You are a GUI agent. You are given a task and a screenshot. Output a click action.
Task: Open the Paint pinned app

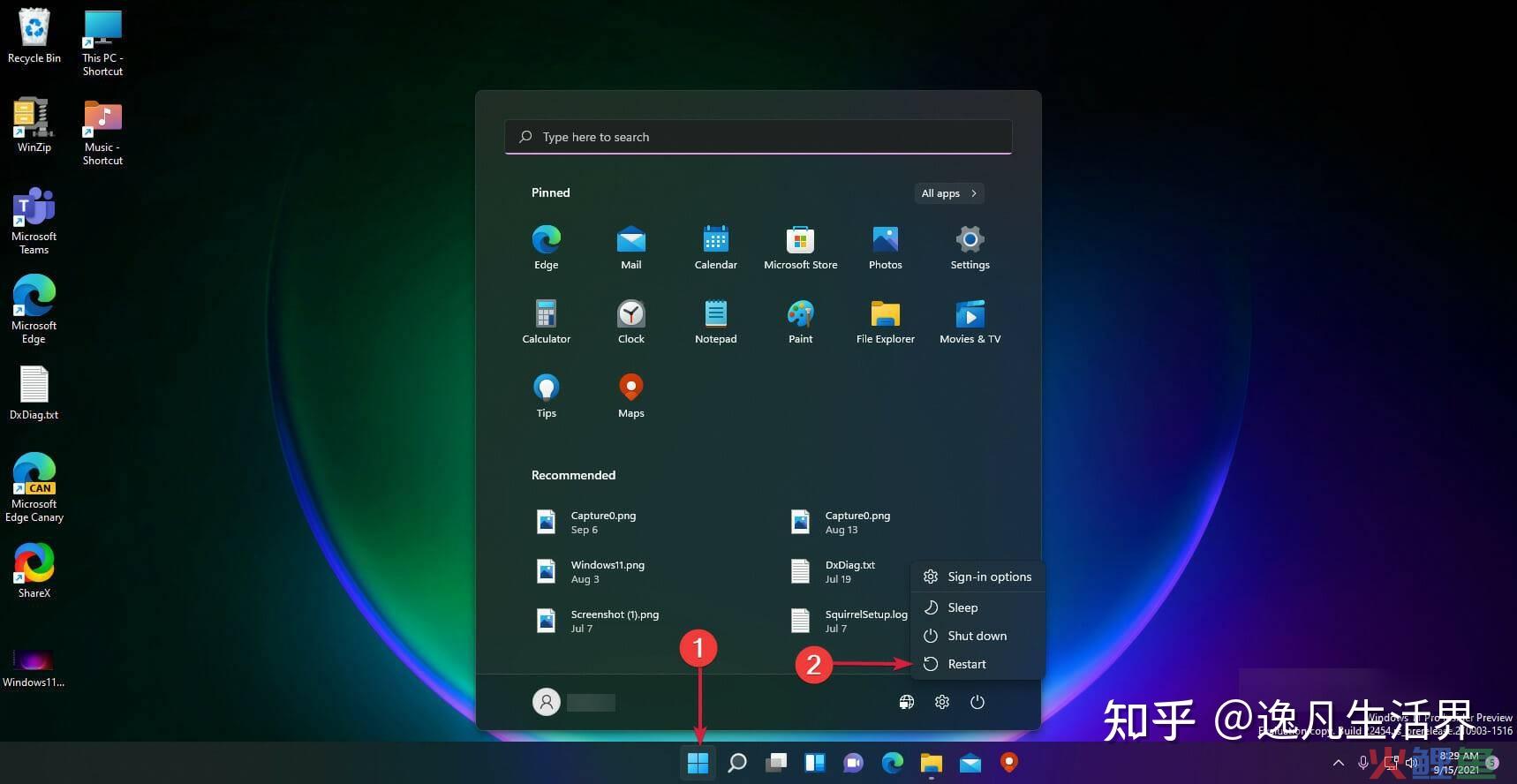click(x=800, y=321)
